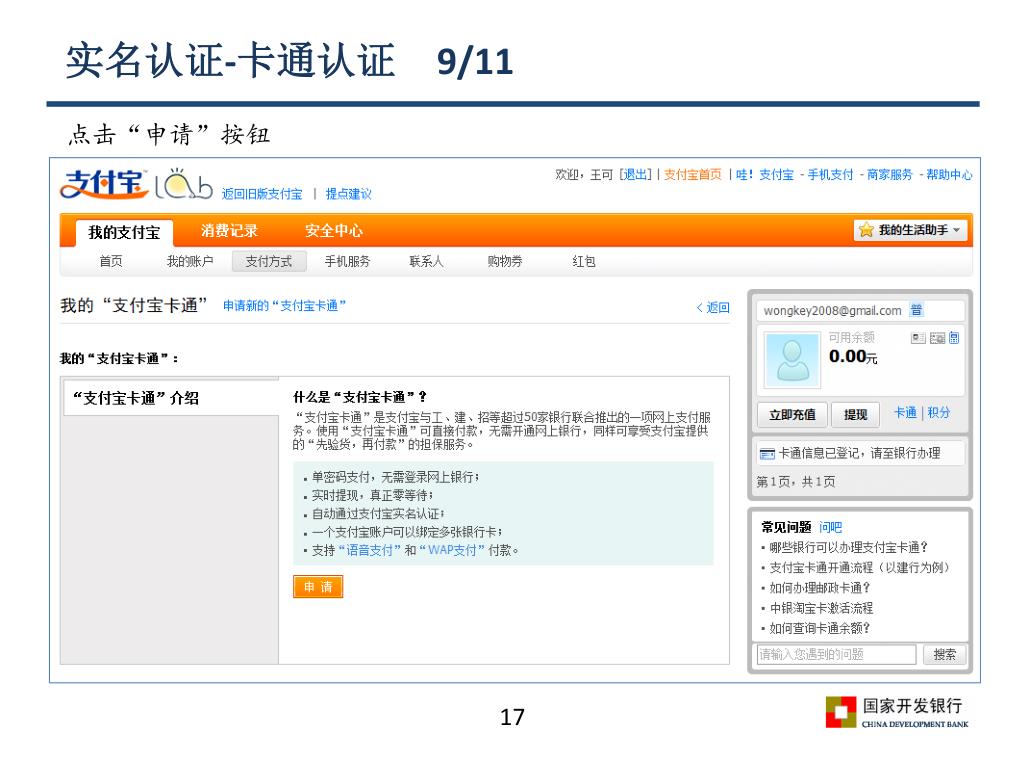
Task: Click the star icon on 我的生活助手
Action: point(866,230)
